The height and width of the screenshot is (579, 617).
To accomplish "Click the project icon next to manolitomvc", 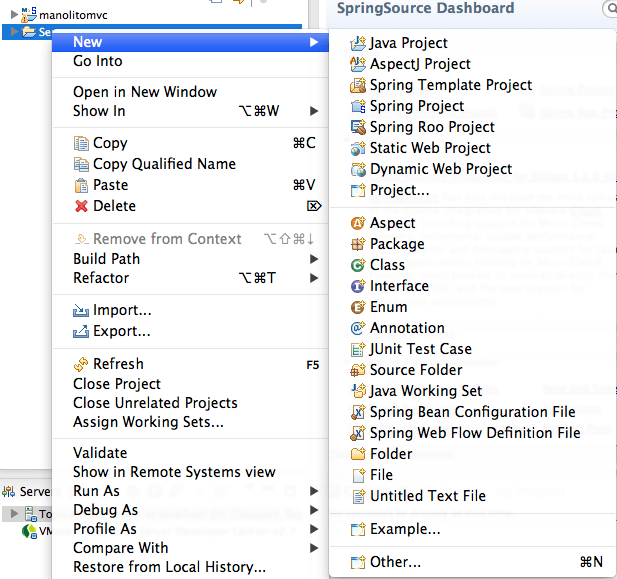I will 29,15.
